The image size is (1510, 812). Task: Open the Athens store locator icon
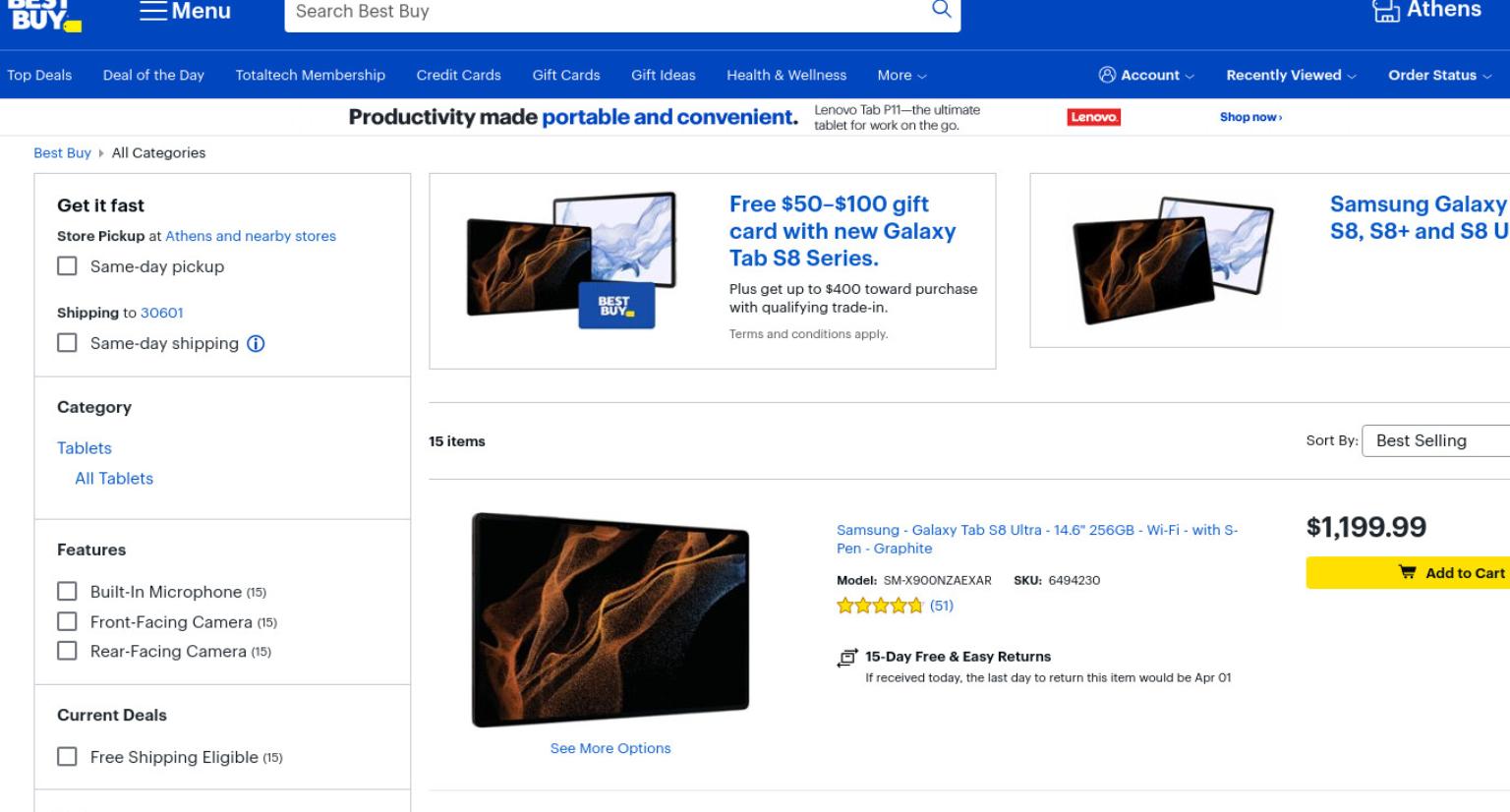[1386, 11]
